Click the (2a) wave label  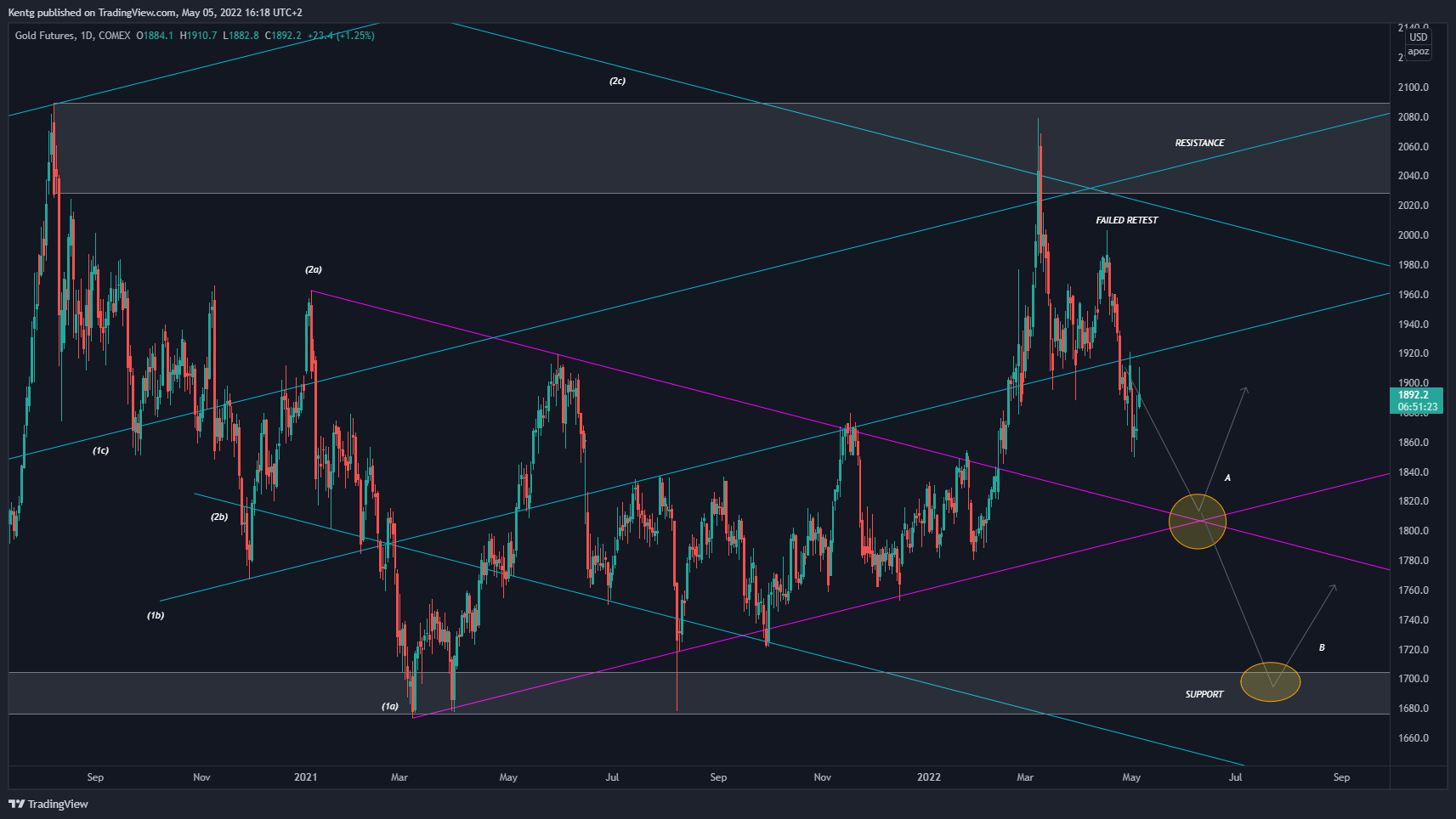[314, 269]
